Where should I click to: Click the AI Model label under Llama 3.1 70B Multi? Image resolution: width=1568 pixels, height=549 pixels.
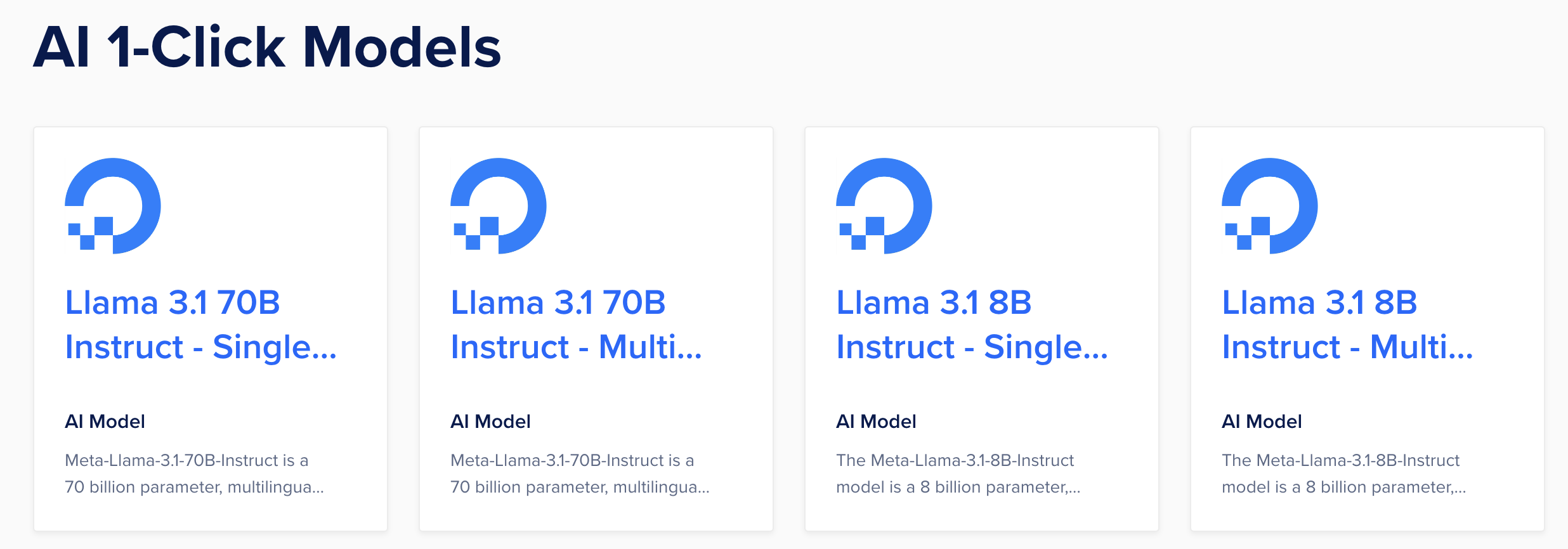(491, 422)
